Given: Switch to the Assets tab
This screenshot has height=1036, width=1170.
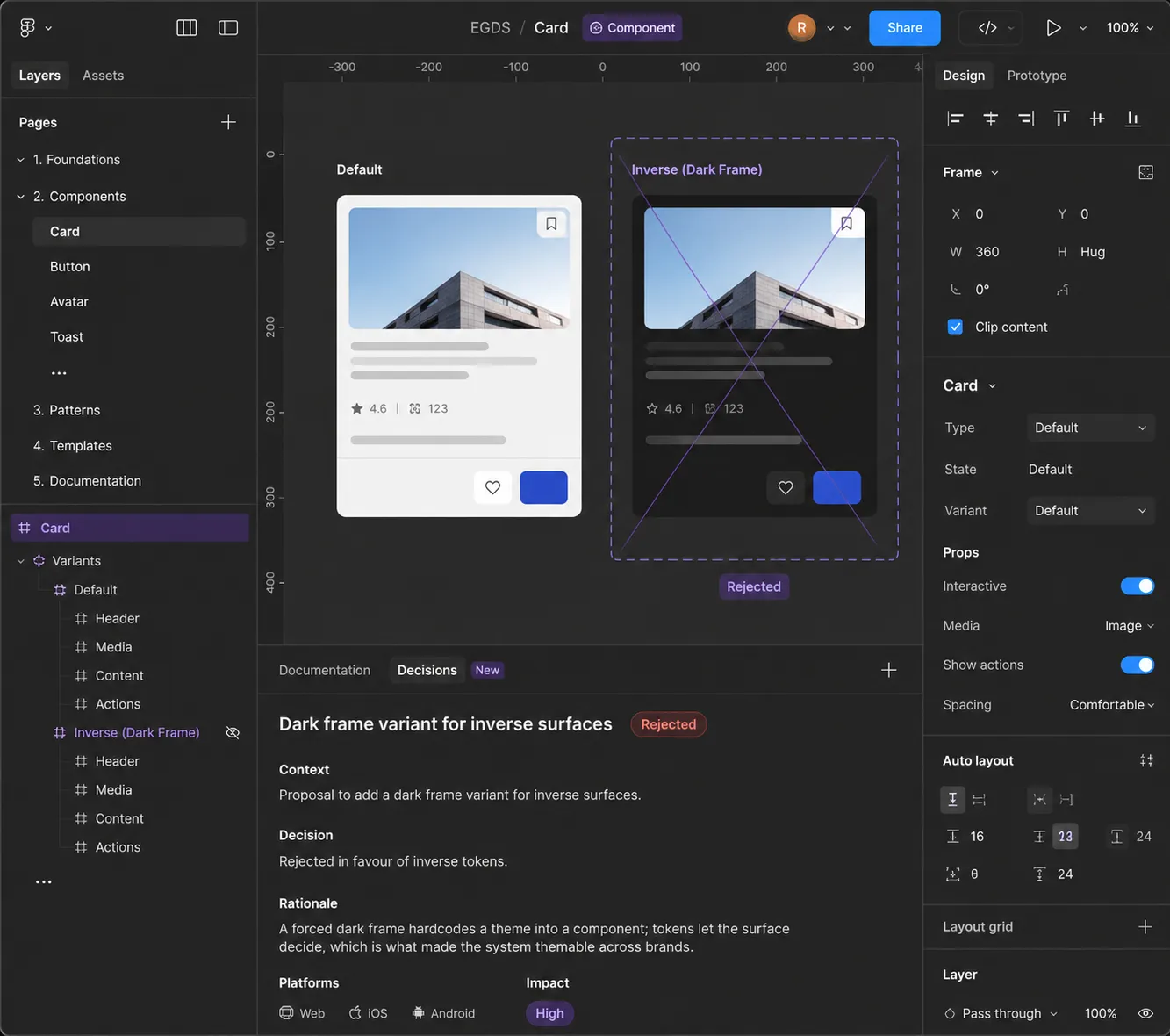Looking at the screenshot, I should click(x=103, y=76).
